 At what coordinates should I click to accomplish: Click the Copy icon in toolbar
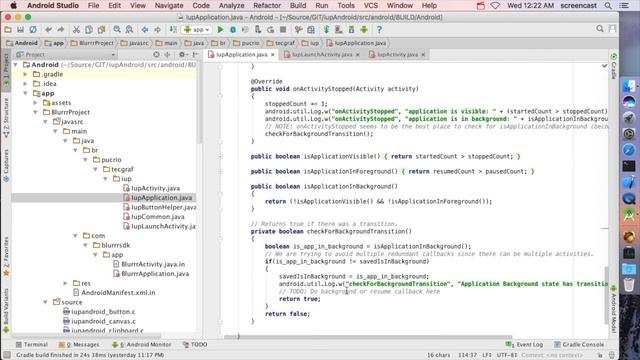[89, 29]
